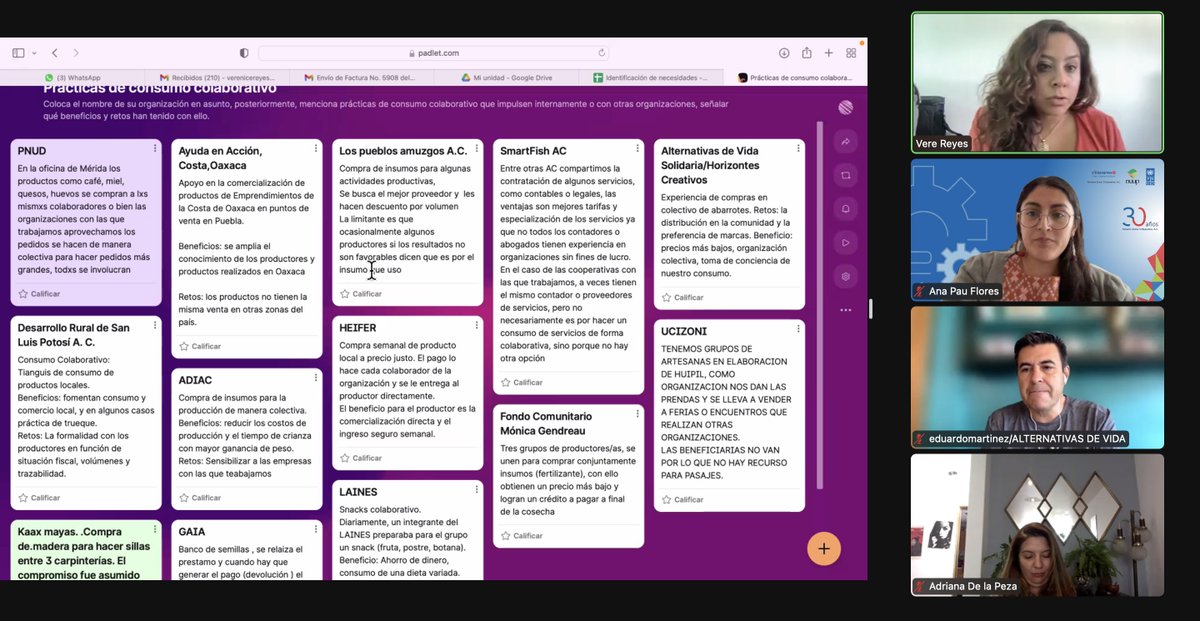The width and height of the screenshot is (1200, 621).
Task: Click eduardomartinez muted microphone icon
Action: (920, 439)
